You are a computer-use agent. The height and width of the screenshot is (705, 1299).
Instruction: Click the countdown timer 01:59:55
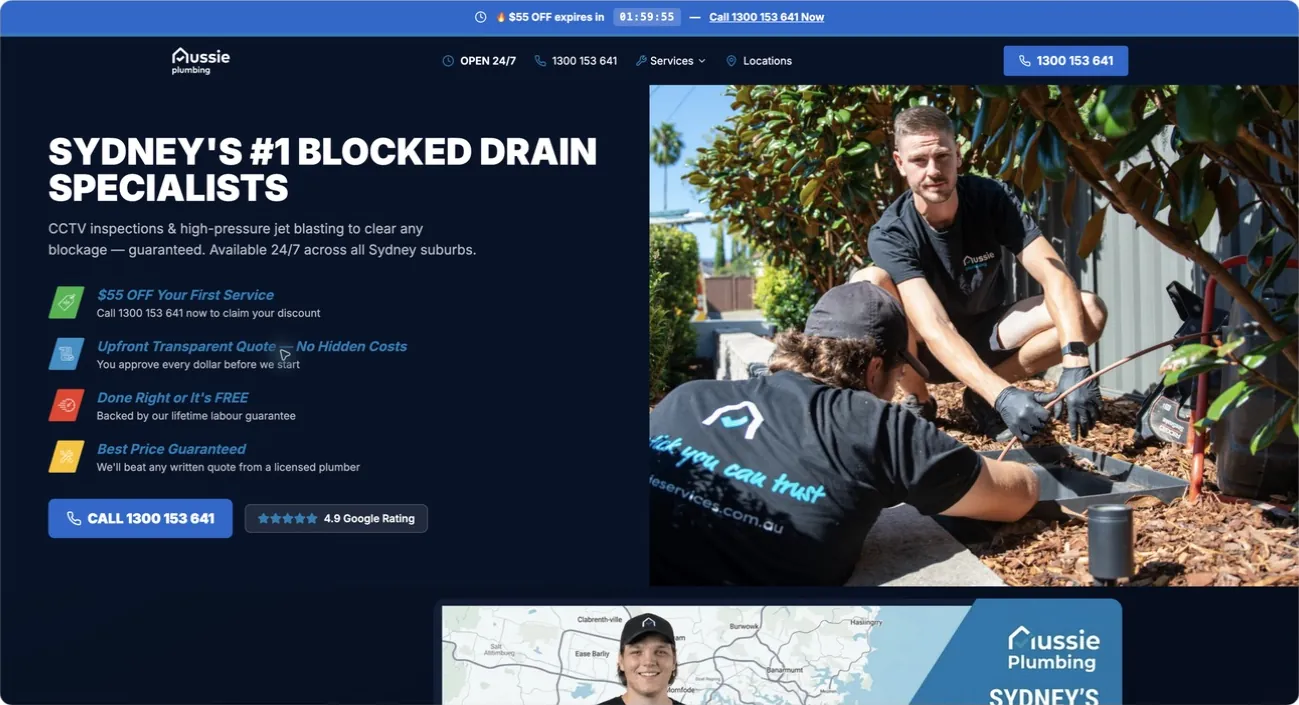click(x=646, y=17)
